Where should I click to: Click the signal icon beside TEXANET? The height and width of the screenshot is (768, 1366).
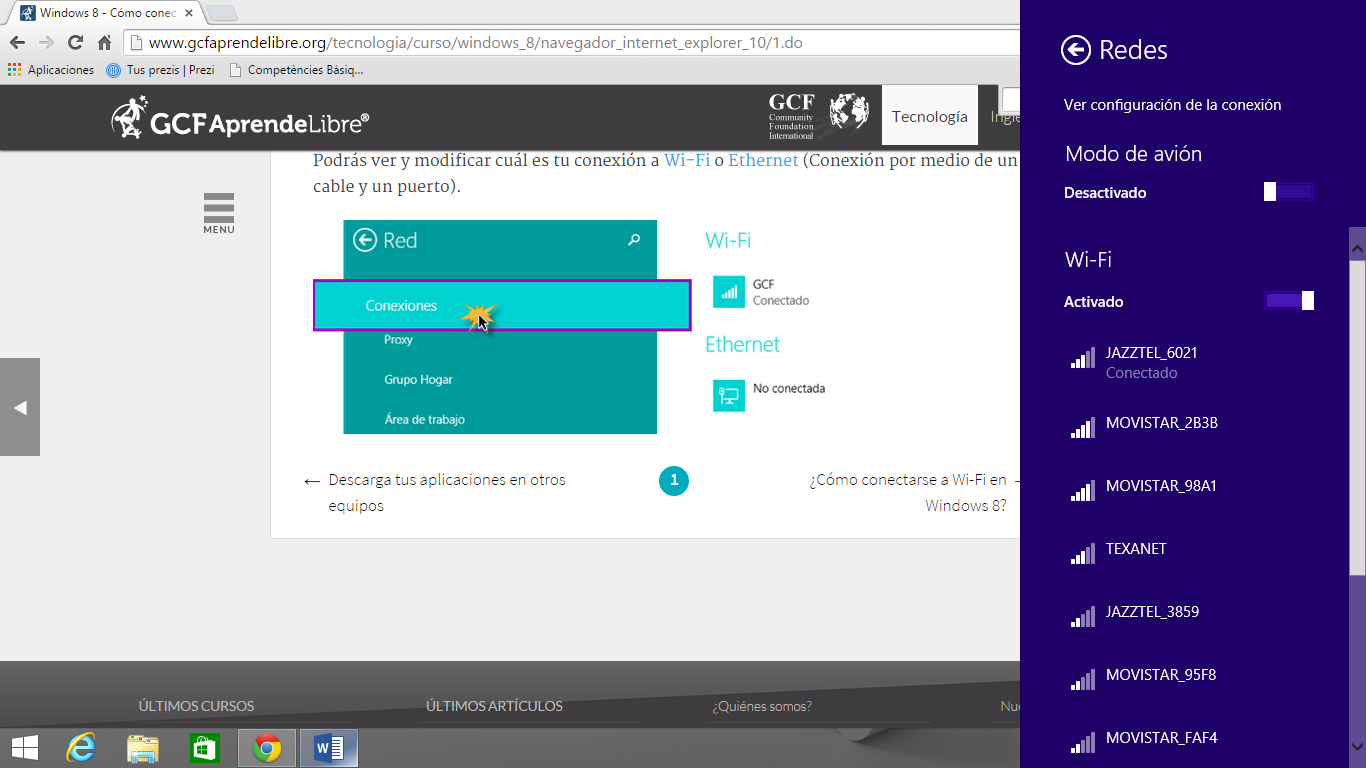tap(1082, 554)
